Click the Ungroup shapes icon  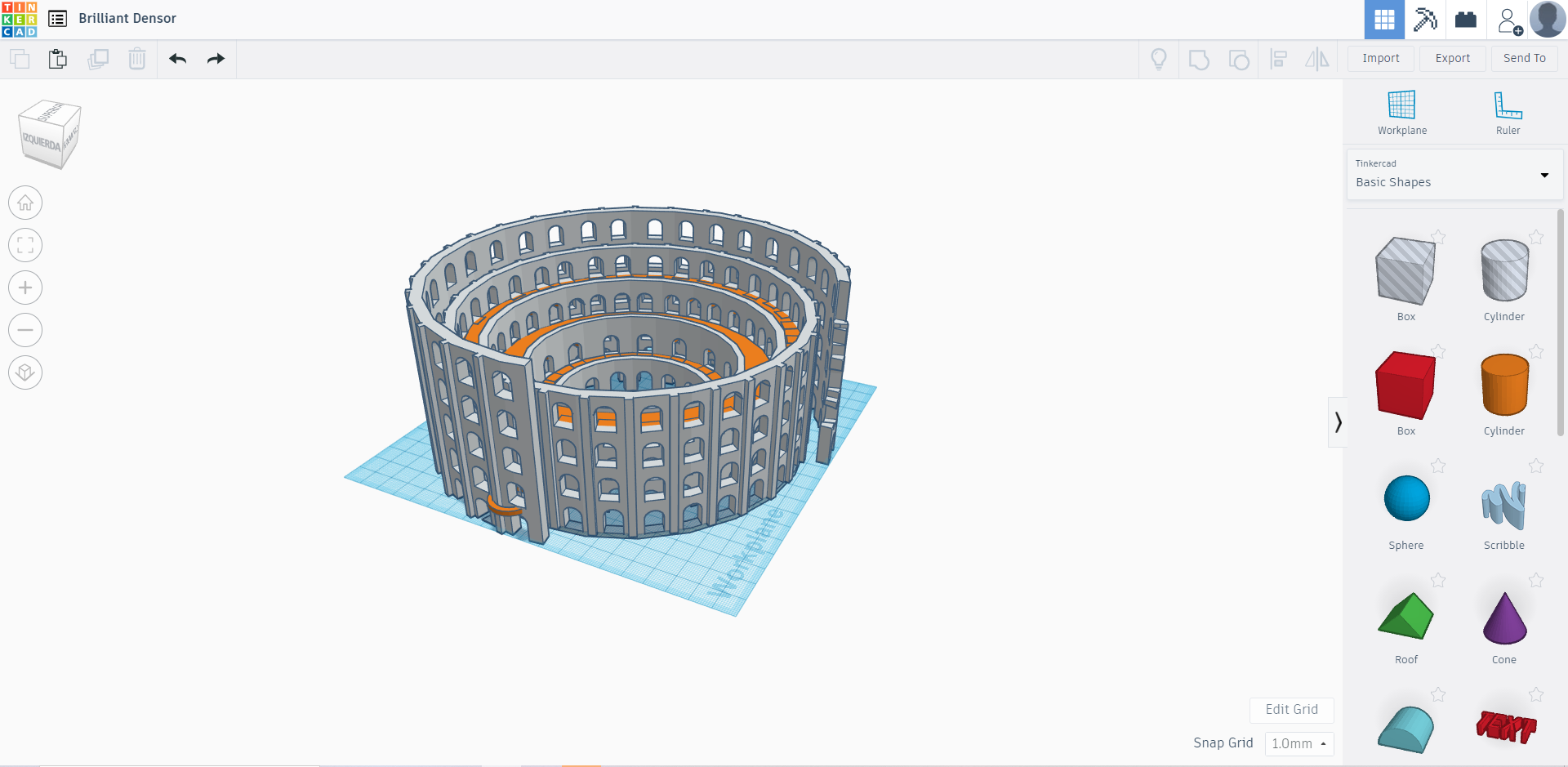point(1239,60)
